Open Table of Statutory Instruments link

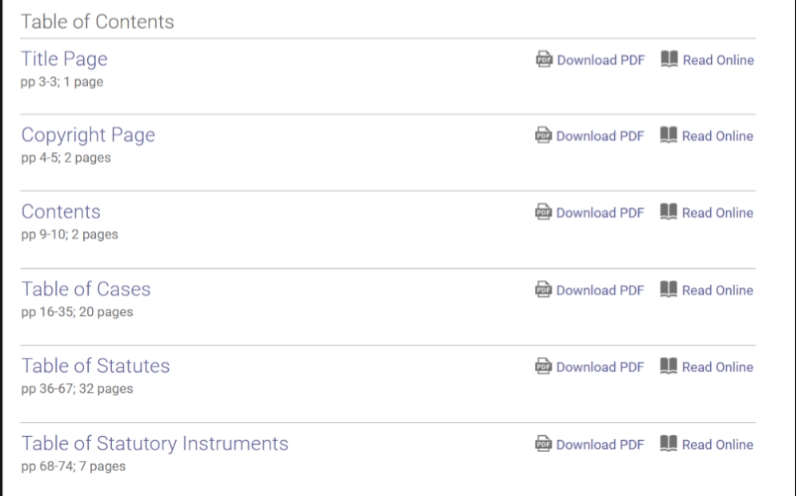[155, 443]
